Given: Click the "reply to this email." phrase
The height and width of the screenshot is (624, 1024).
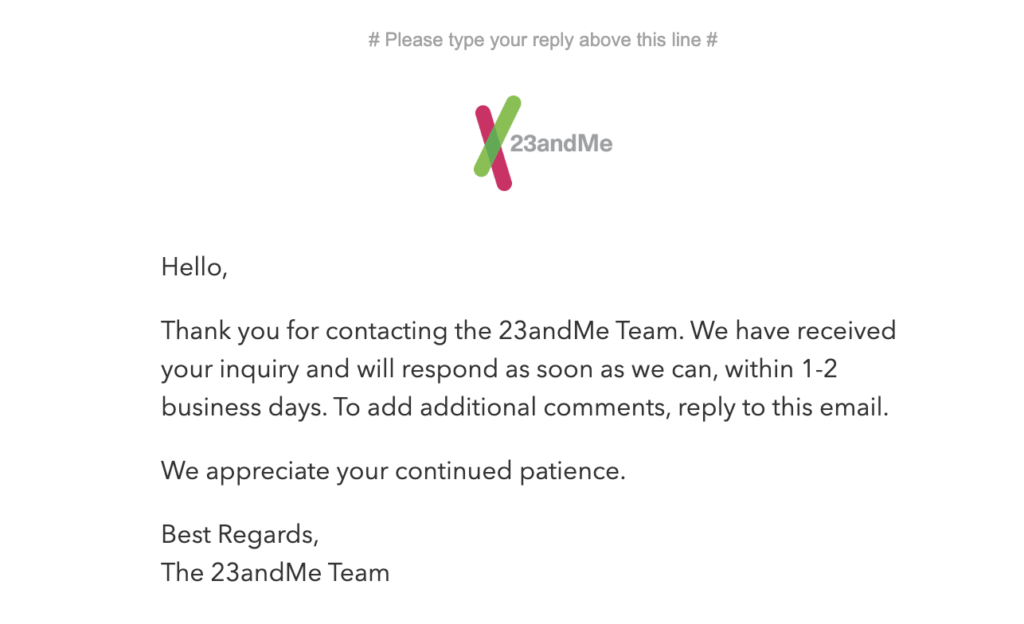Looking at the screenshot, I should tap(783, 408).
